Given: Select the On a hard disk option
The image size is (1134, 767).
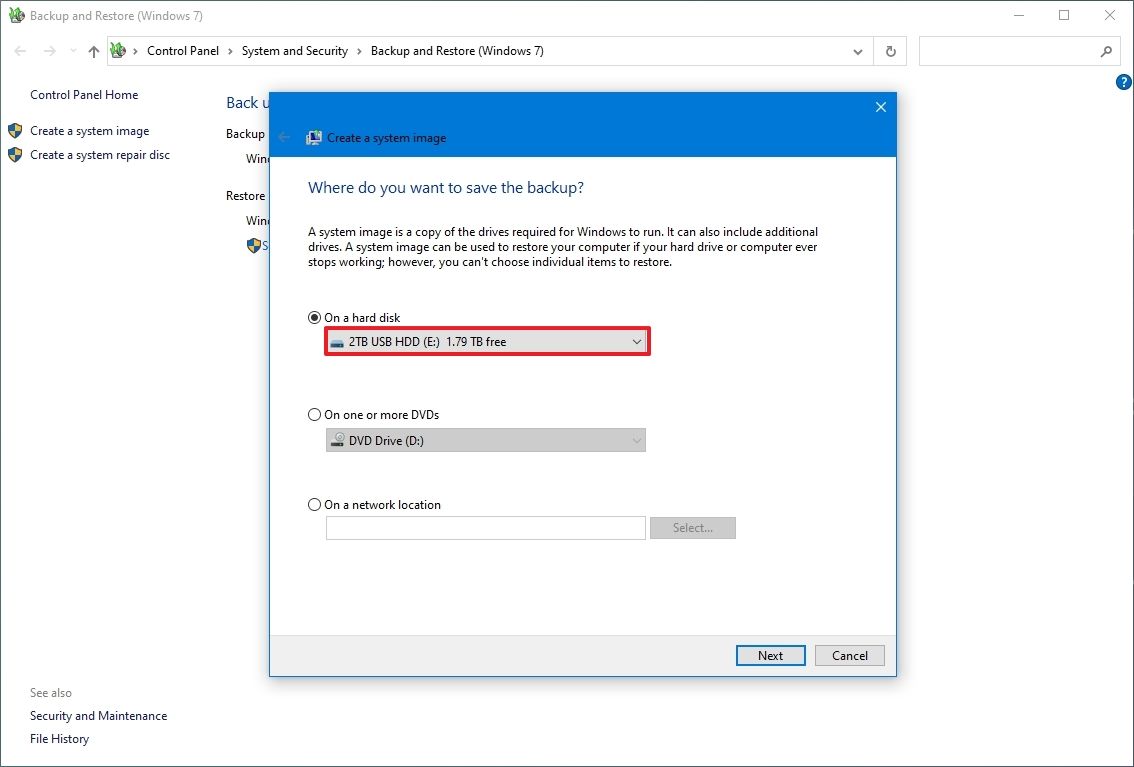Looking at the screenshot, I should coord(315,318).
